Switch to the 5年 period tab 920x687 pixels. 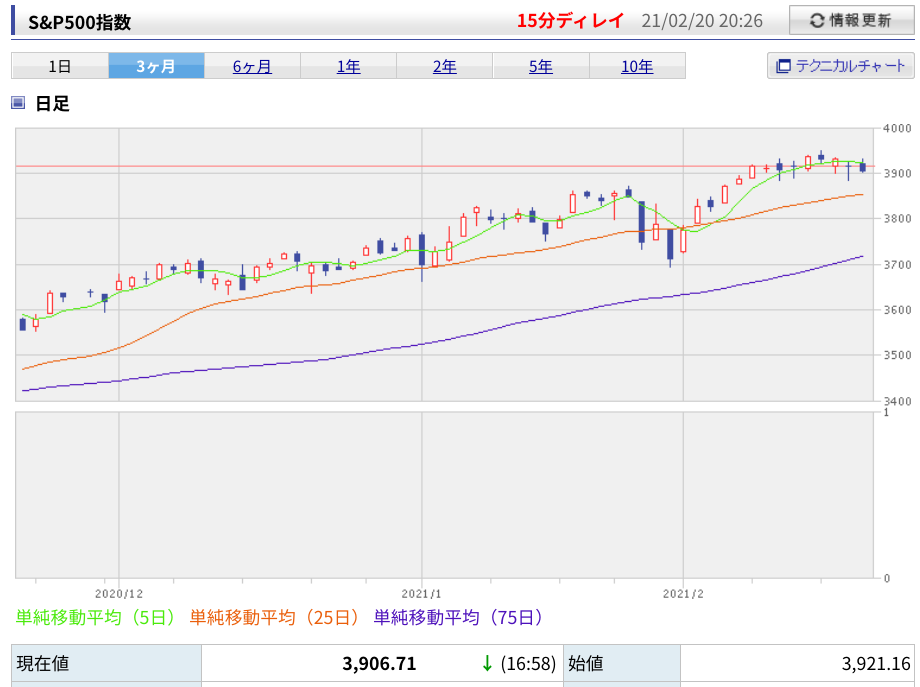click(541, 66)
